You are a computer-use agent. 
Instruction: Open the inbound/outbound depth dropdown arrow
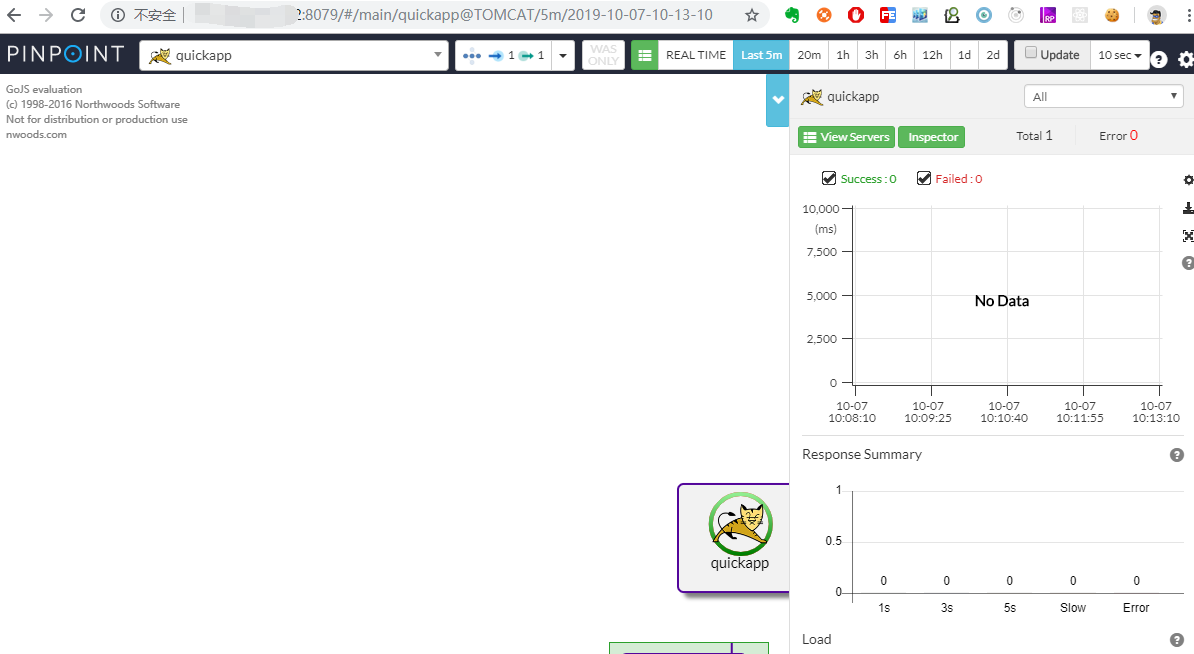563,55
